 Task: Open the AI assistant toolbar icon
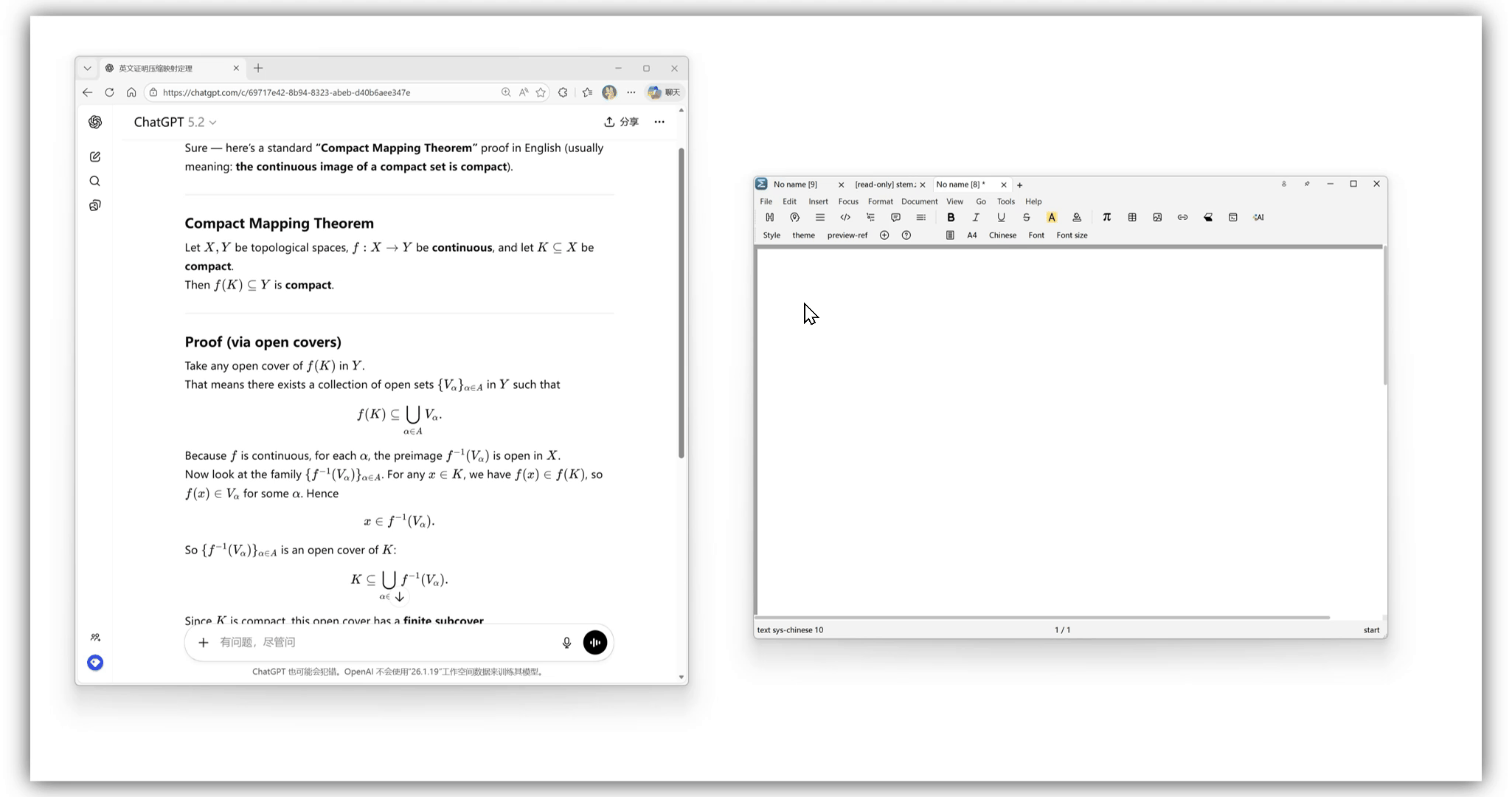click(1258, 217)
